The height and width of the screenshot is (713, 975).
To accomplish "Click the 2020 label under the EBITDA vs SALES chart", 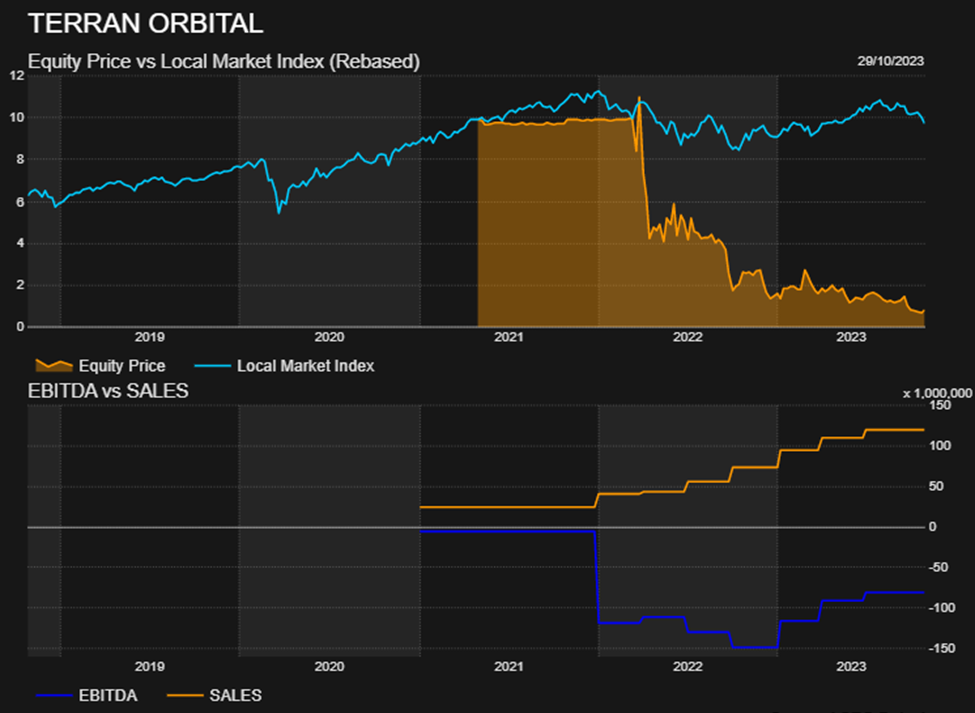I will point(329,666).
